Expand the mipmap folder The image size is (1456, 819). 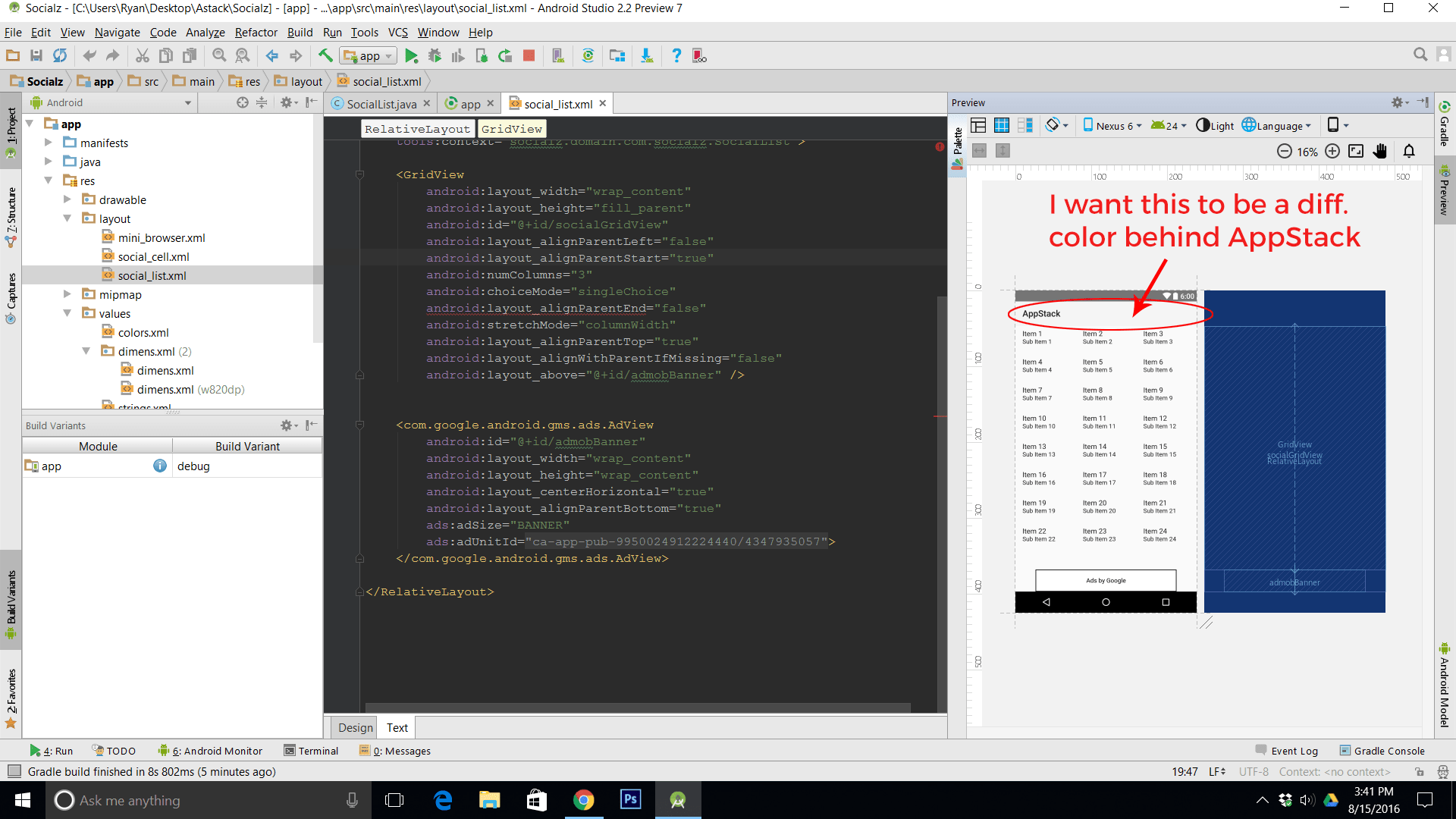tap(67, 294)
